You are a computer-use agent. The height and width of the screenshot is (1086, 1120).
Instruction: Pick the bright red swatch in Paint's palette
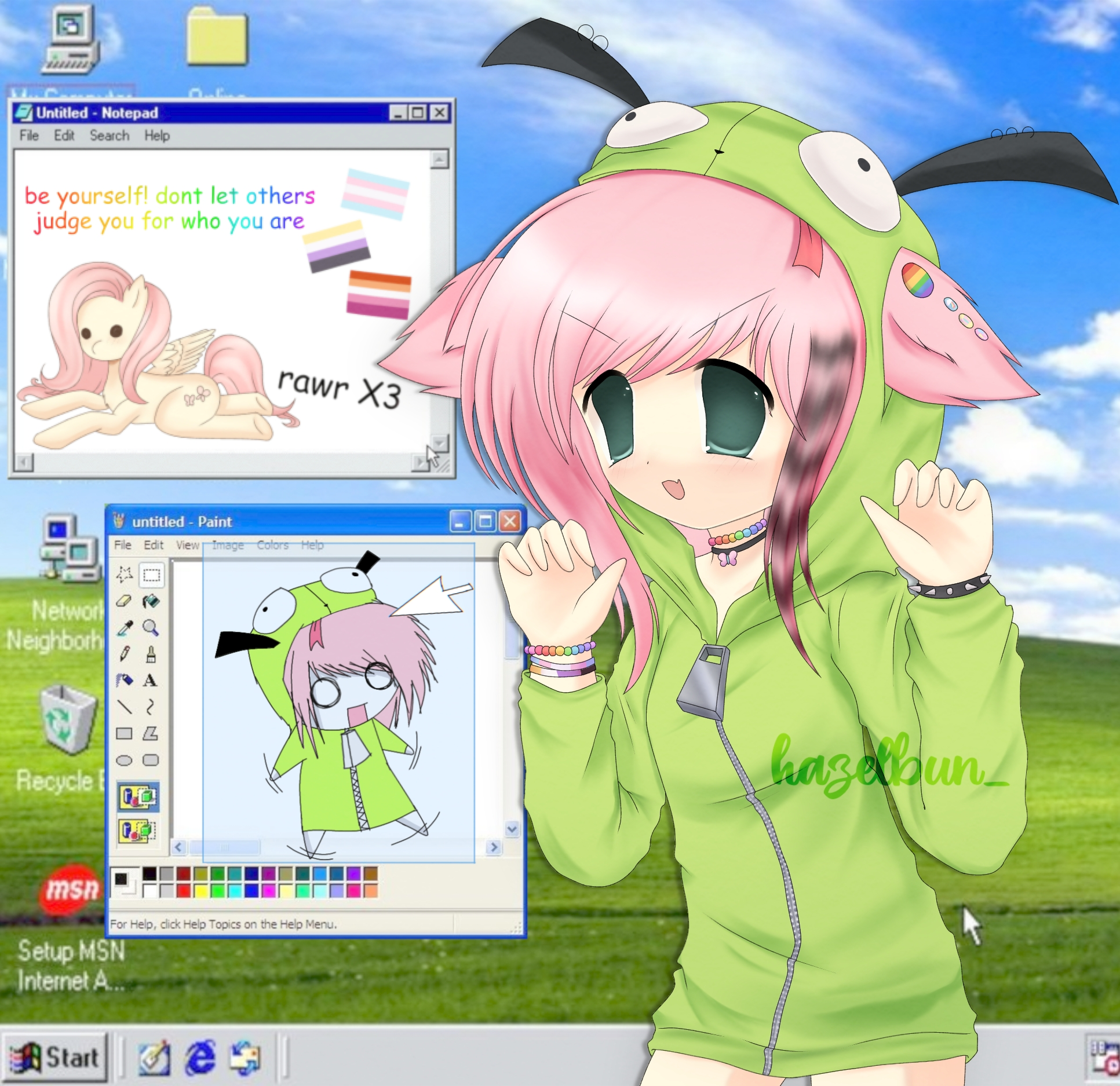click(x=184, y=890)
